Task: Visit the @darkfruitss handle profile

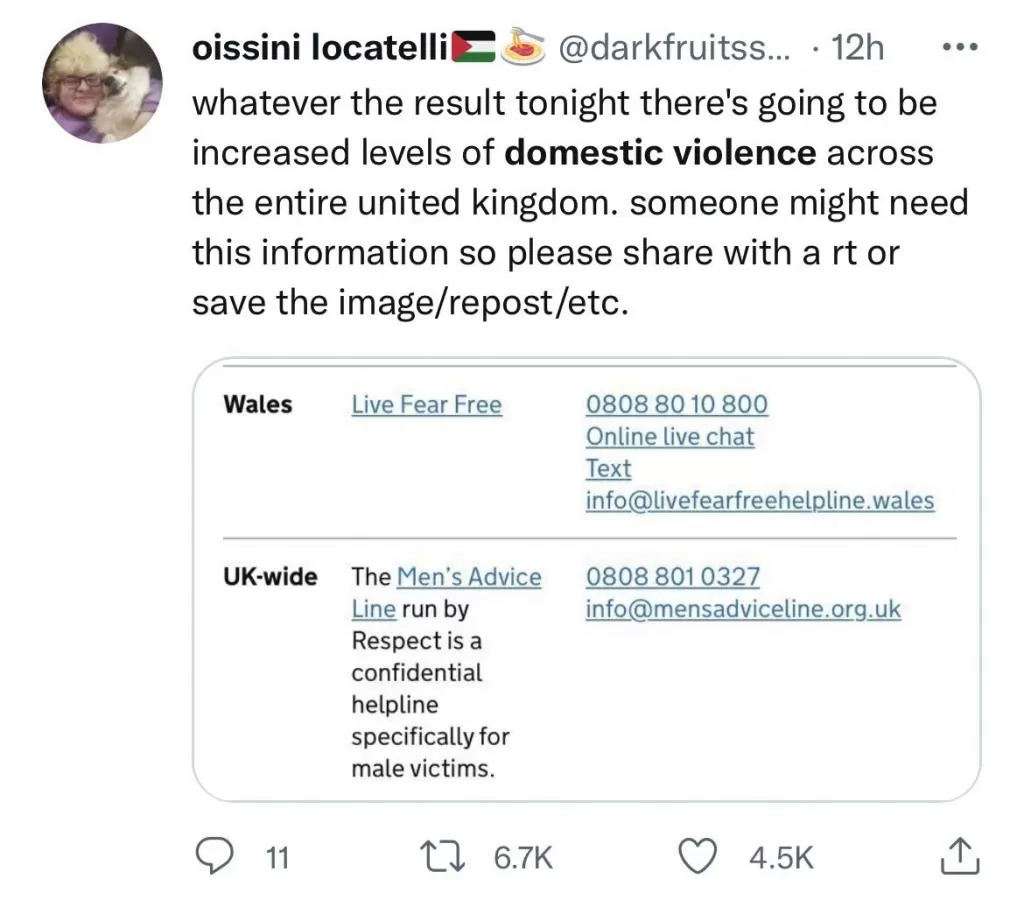Action: [x=673, y=48]
